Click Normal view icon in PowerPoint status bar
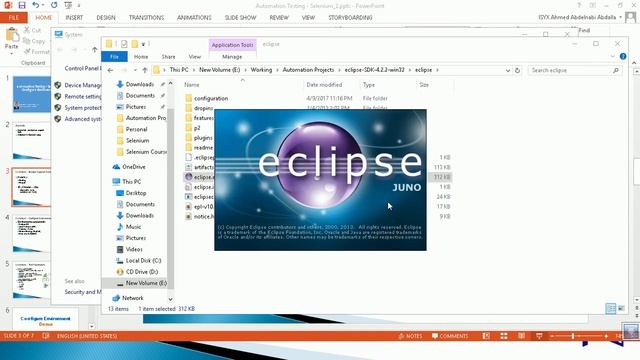 point(486,336)
